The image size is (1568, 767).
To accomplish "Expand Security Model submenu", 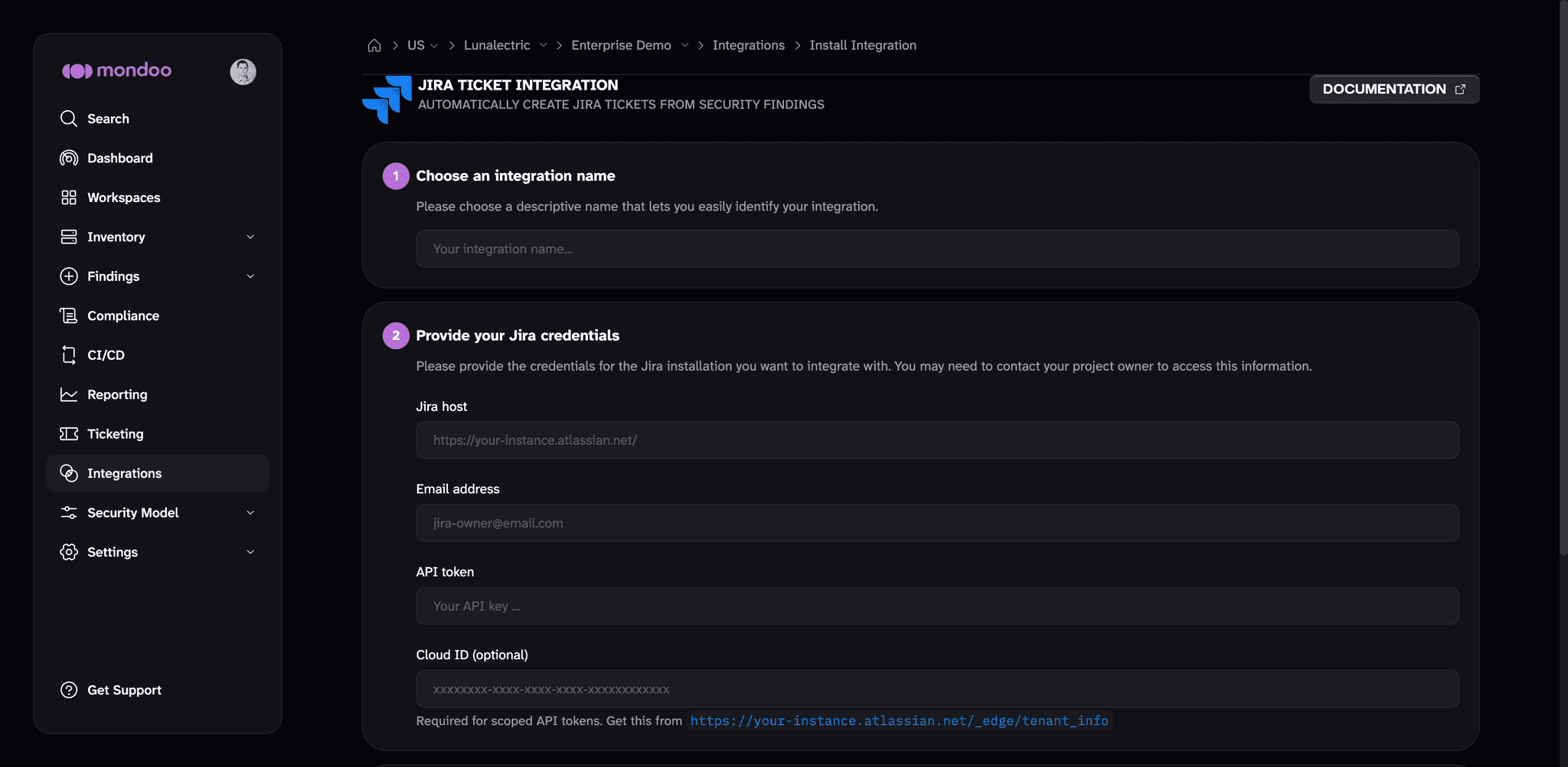I will coord(250,513).
